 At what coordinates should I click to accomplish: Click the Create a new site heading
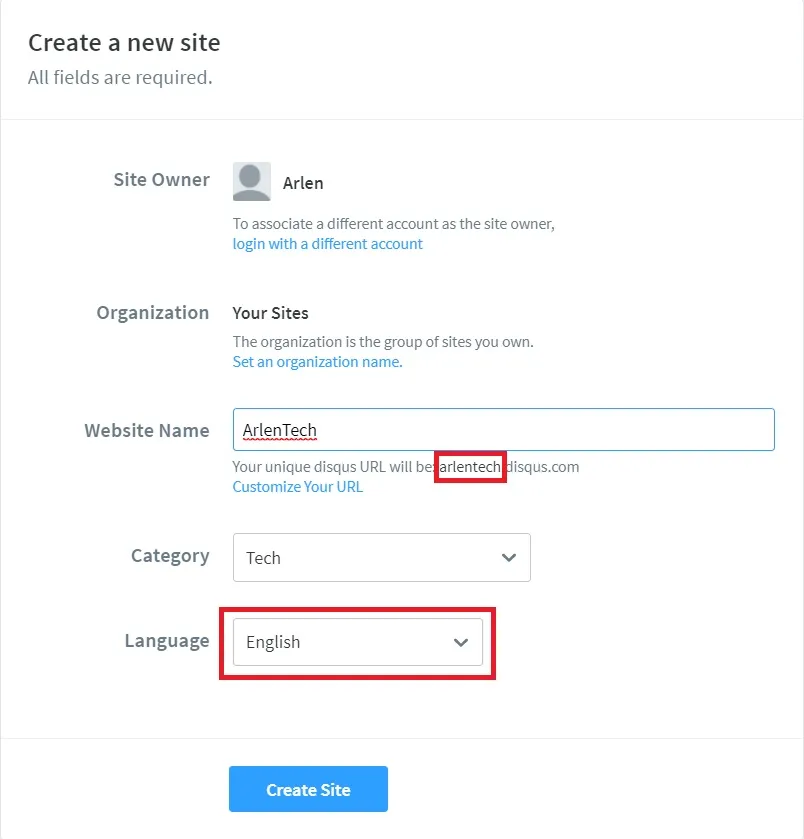pyautogui.click(x=124, y=42)
